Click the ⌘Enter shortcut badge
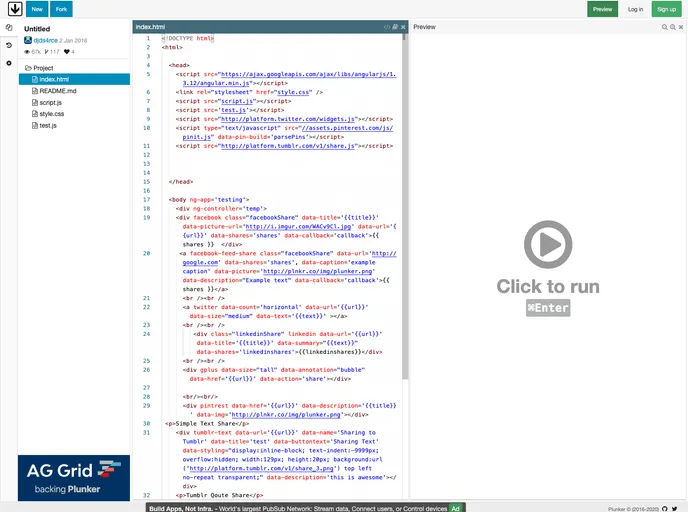This screenshot has height=512, width=688. 548,308
